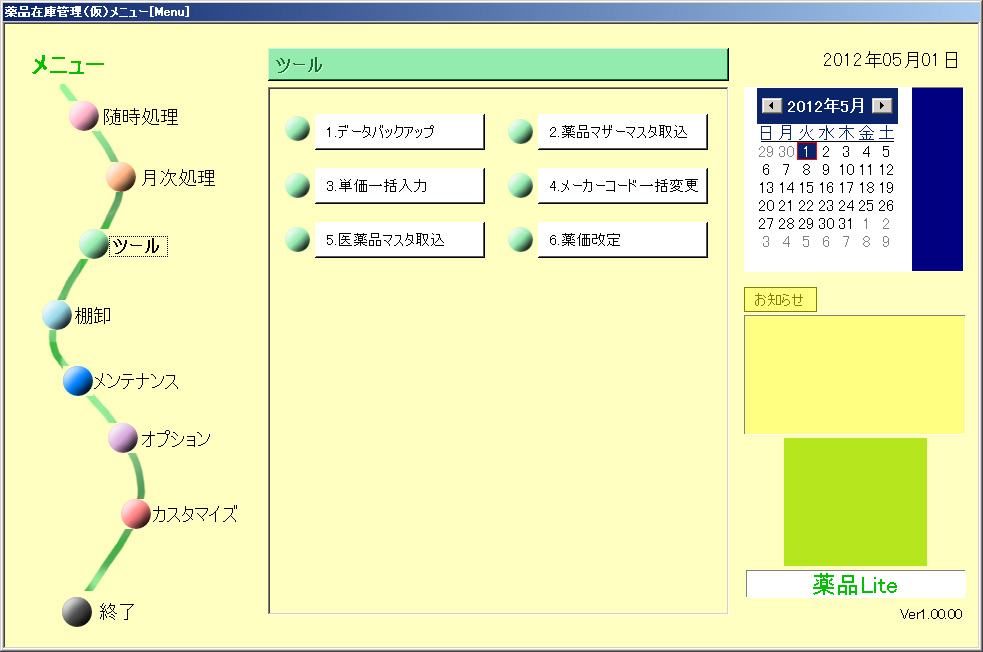Open オプション menu item
Viewport: 983px width, 652px height.
(176, 438)
